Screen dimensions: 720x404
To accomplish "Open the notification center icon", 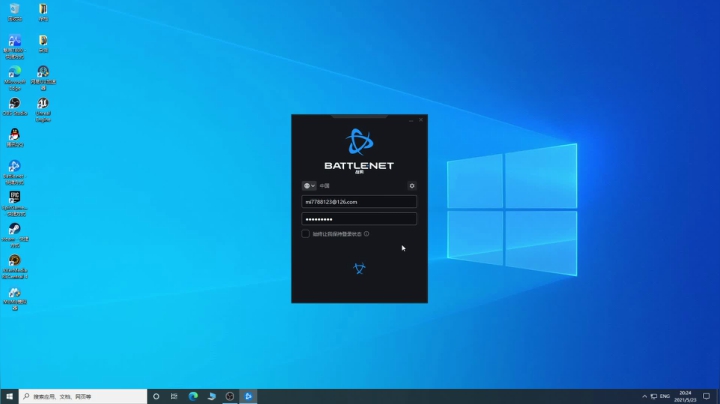I will (x=707, y=396).
